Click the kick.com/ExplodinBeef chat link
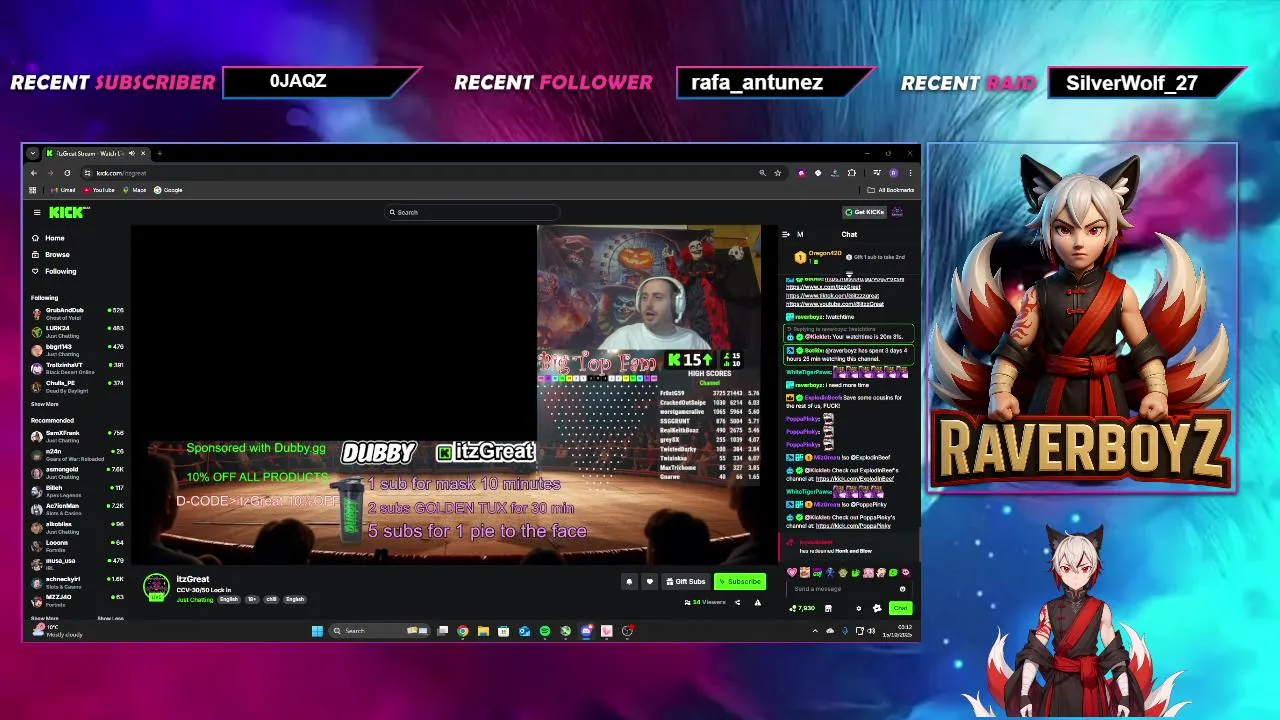1280x720 pixels. (855, 479)
